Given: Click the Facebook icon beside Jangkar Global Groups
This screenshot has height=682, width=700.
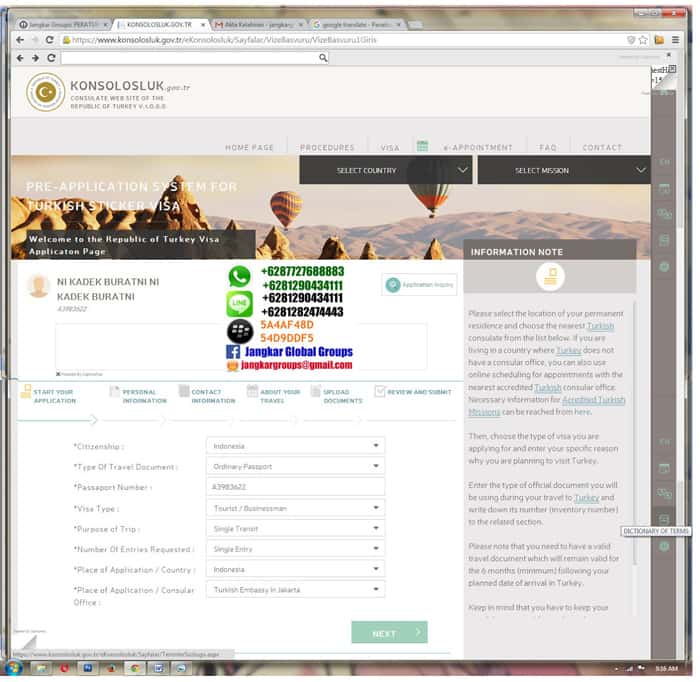Looking at the screenshot, I should click(232, 352).
